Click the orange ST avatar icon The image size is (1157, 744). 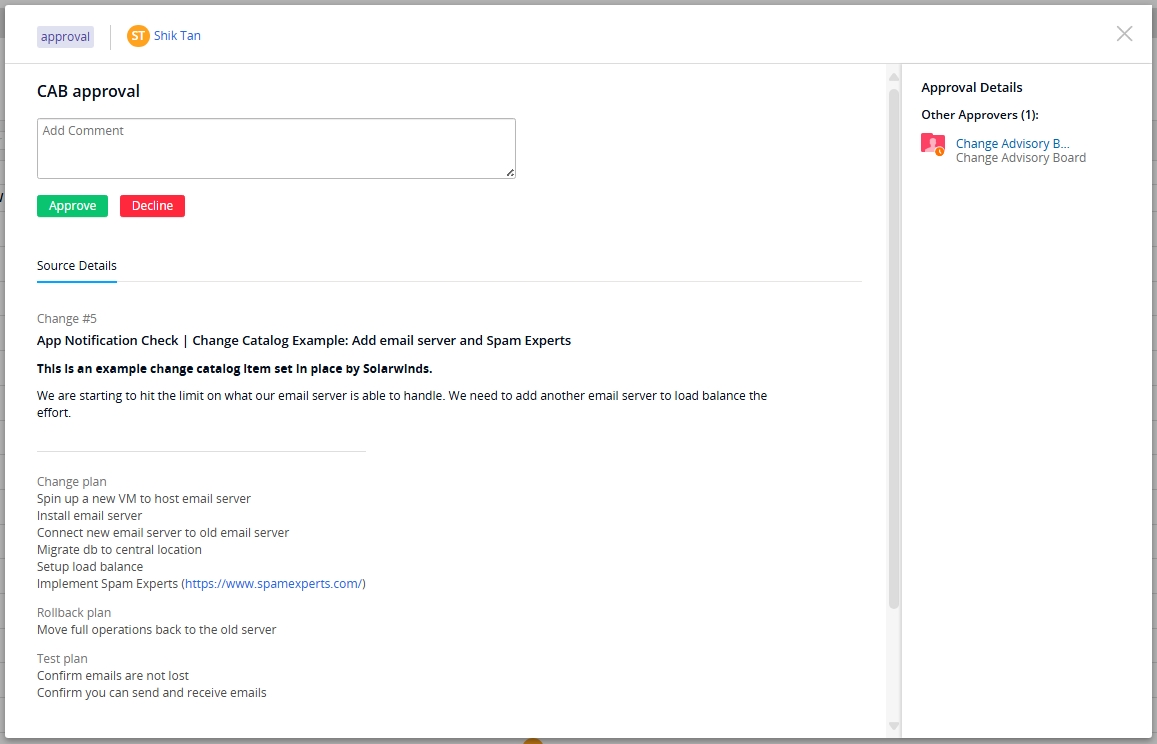coord(138,36)
